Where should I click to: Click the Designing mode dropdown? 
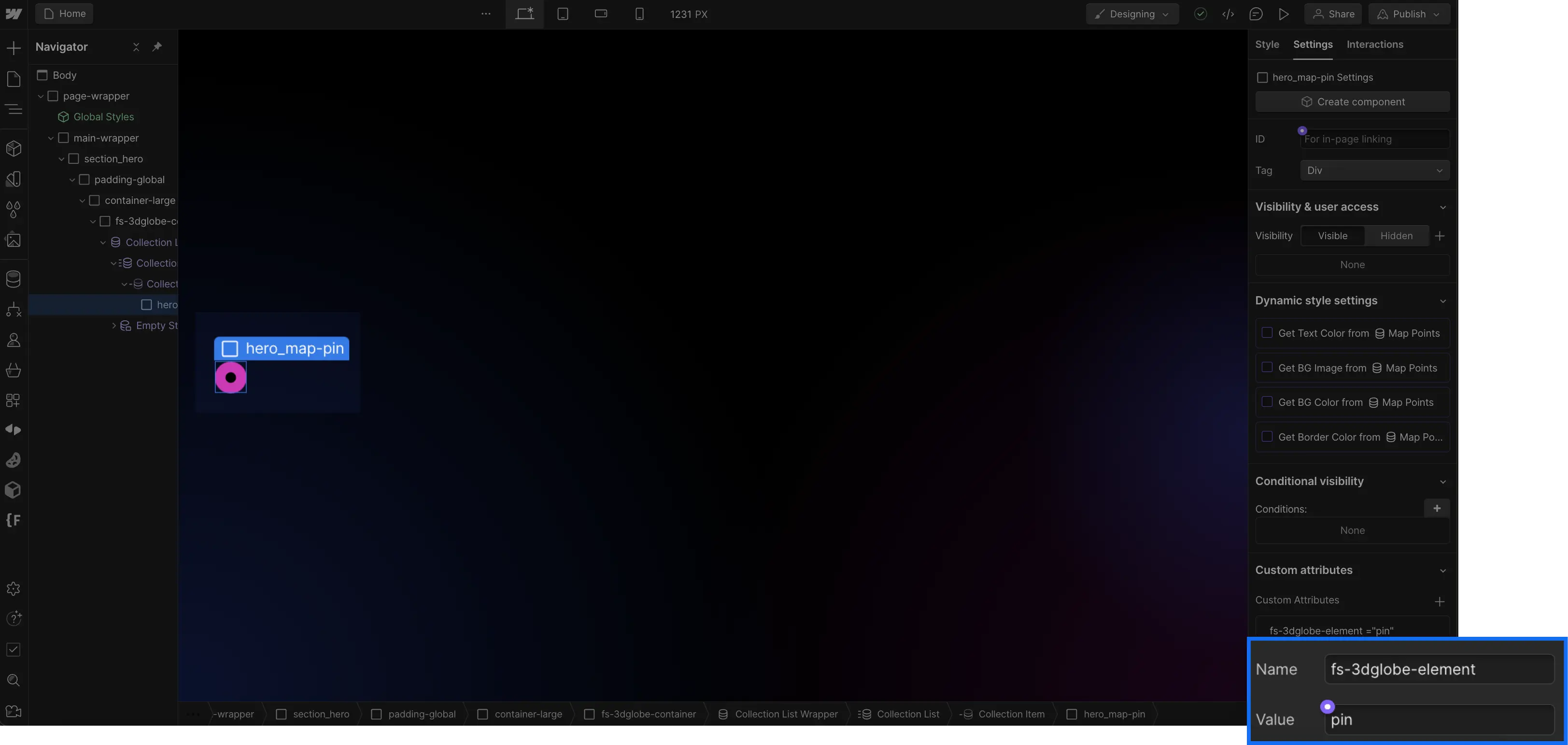1130,14
